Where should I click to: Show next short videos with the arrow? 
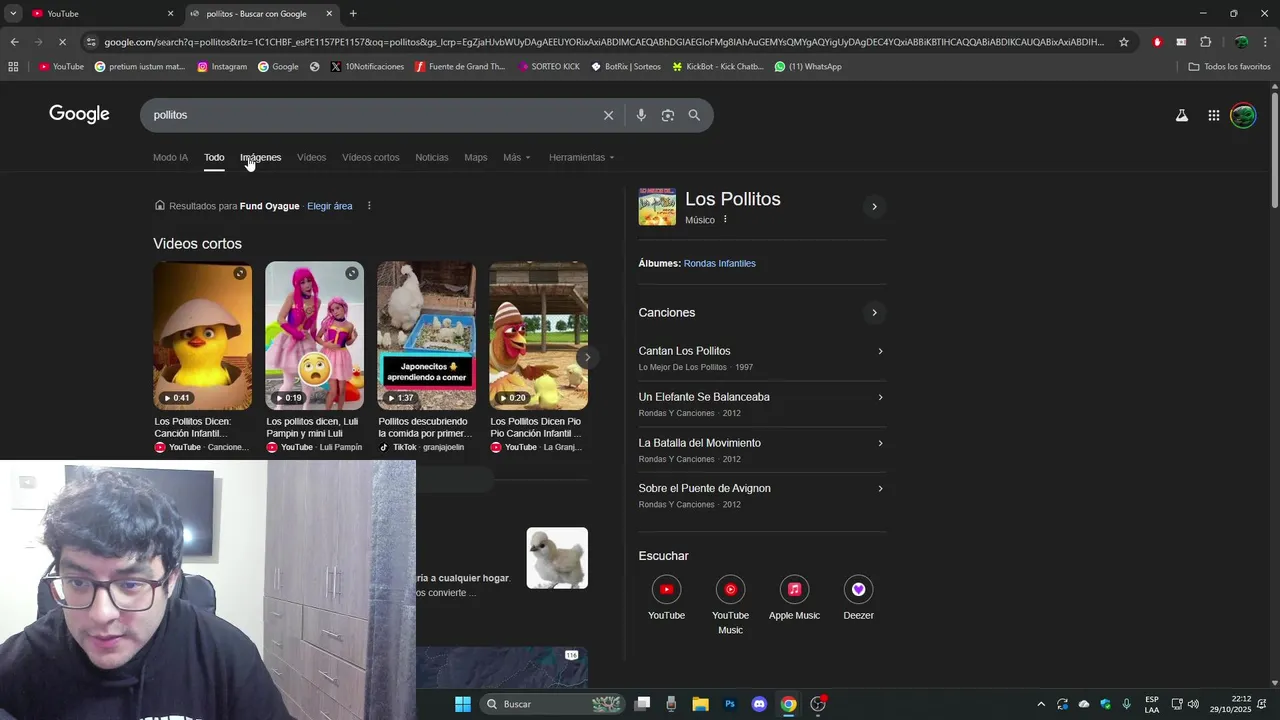[587, 357]
